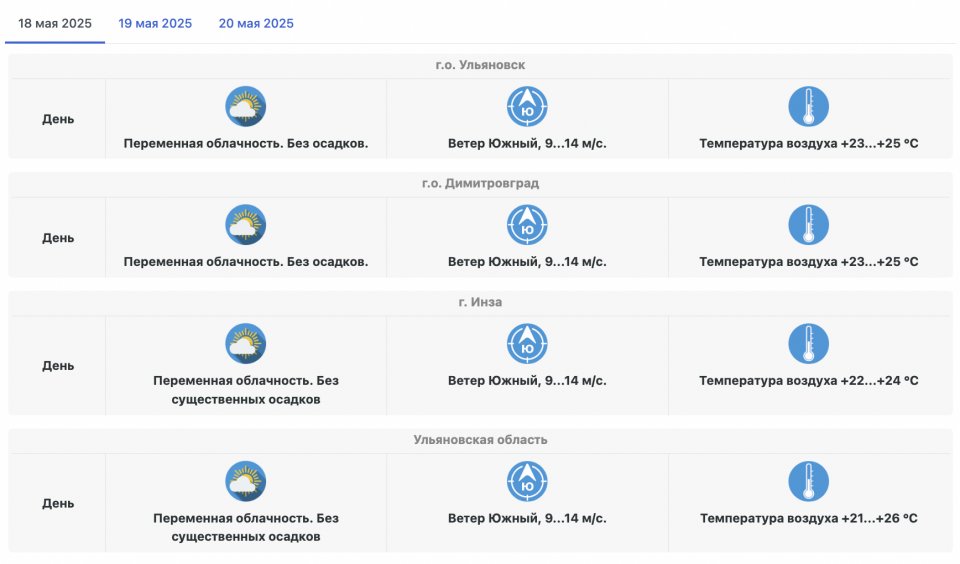Click the thermometer icon in Инза row
Image resolution: width=960 pixels, height=564 pixels.
point(808,344)
